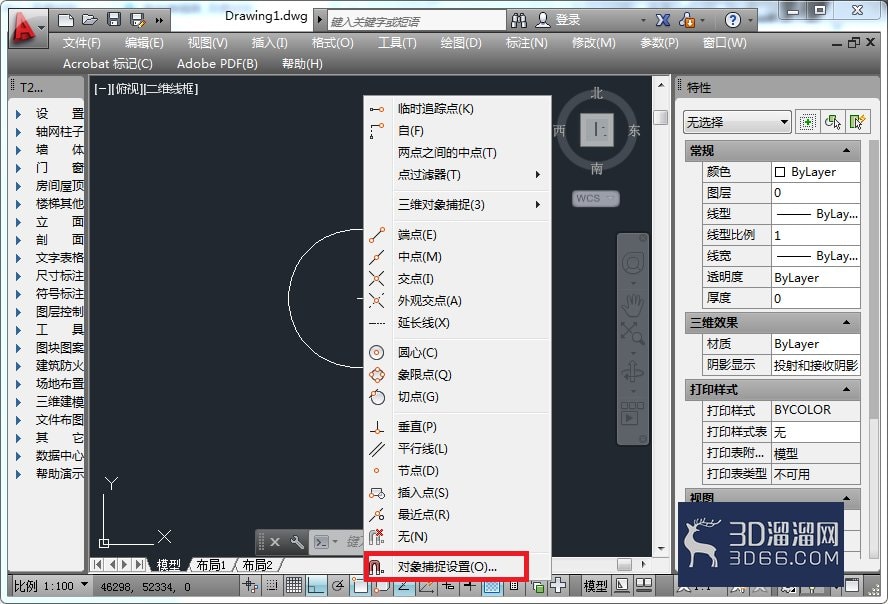Select 对象捕捉设置(O)... menu entry
The image size is (888, 604).
coord(447,567)
